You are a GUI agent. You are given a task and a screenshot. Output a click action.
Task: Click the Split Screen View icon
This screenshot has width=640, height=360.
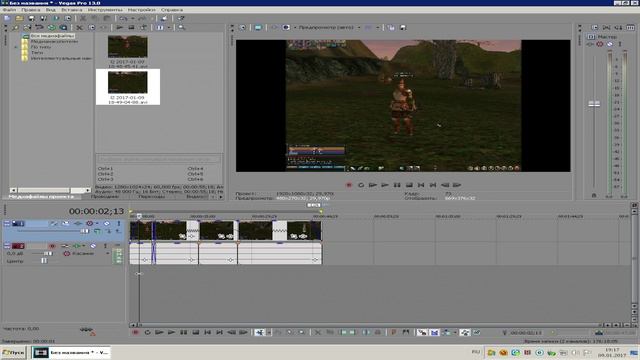tap(286, 27)
